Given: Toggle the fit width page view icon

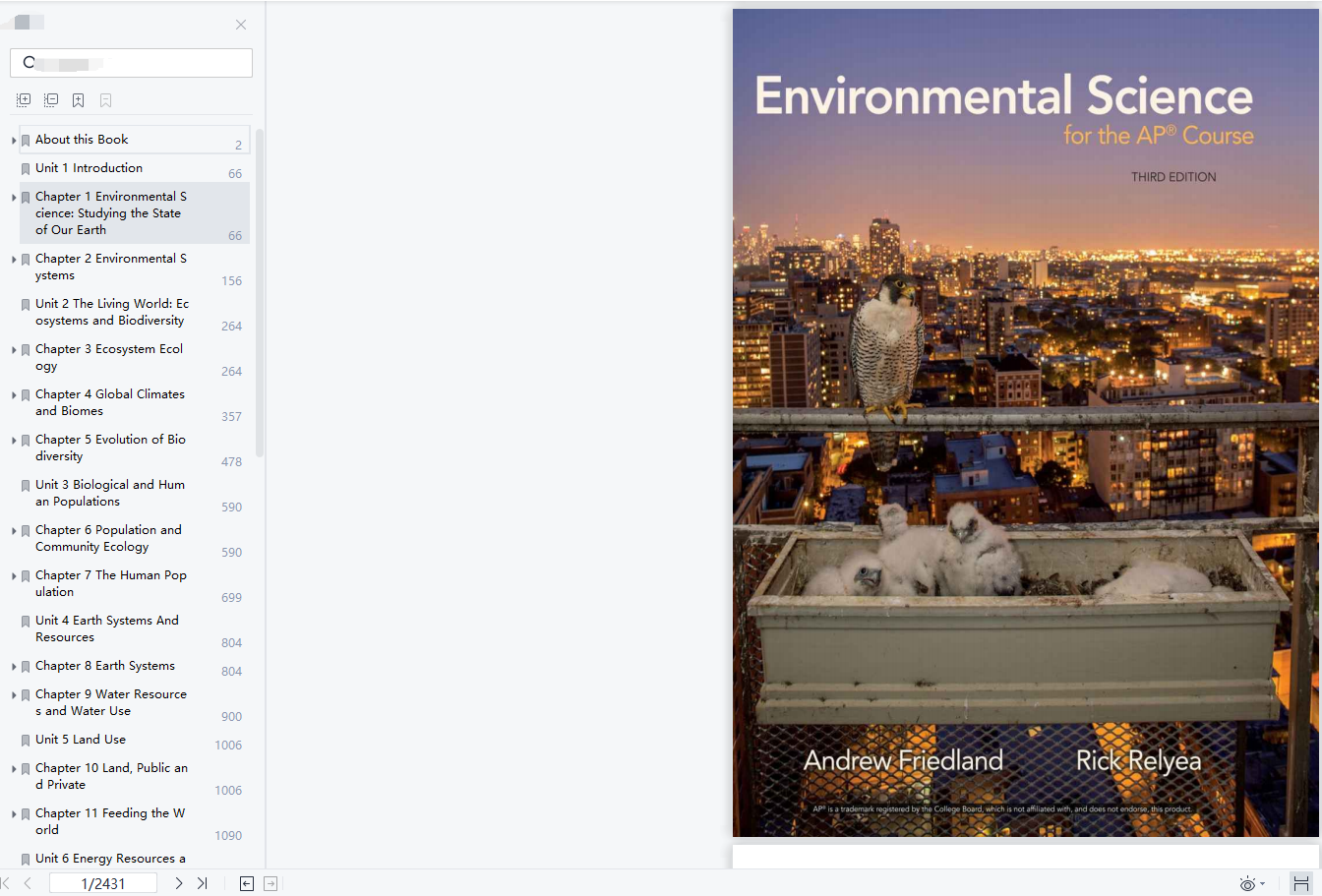Looking at the screenshot, I should point(1300,883).
